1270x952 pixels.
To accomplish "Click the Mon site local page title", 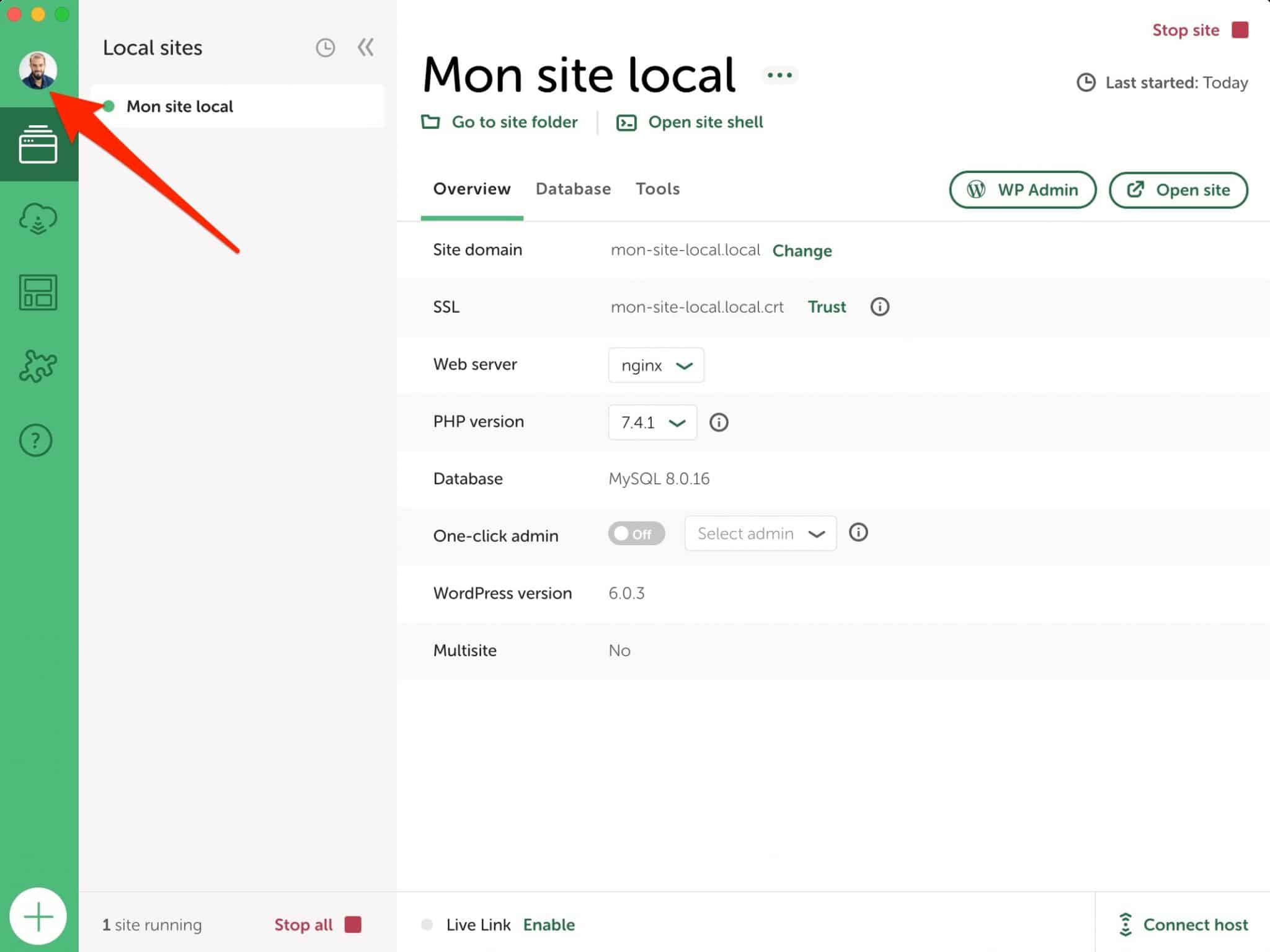I will pyautogui.click(x=579, y=75).
